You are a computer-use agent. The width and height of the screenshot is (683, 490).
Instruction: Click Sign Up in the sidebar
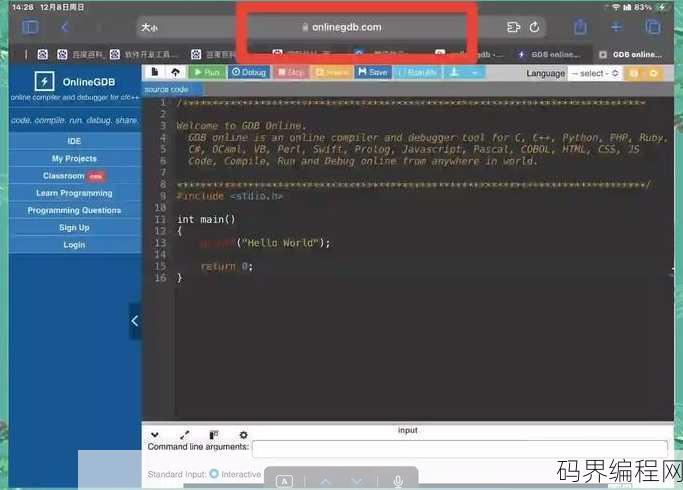click(74, 228)
